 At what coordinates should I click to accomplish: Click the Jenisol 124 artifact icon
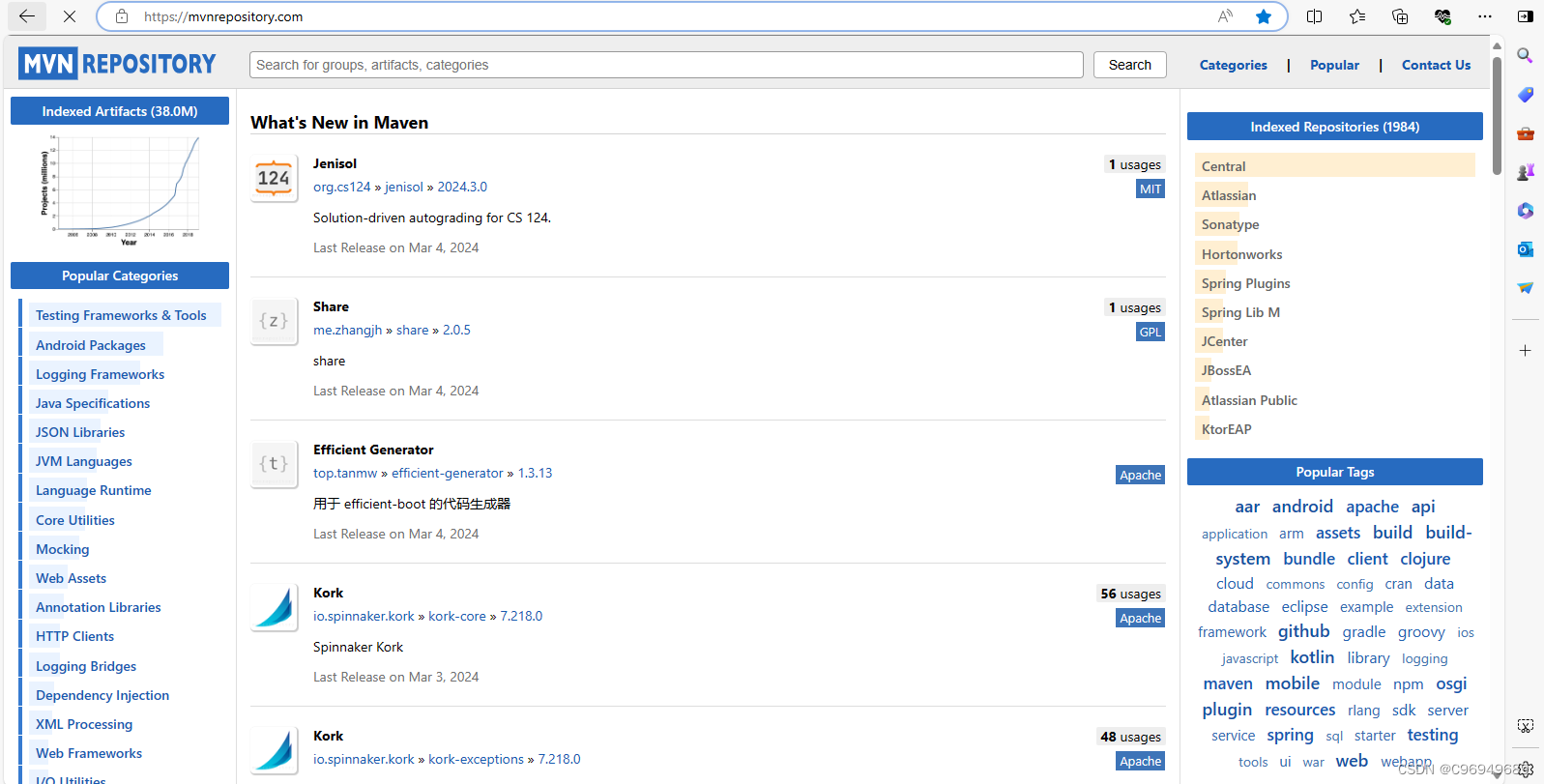pos(274,179)
